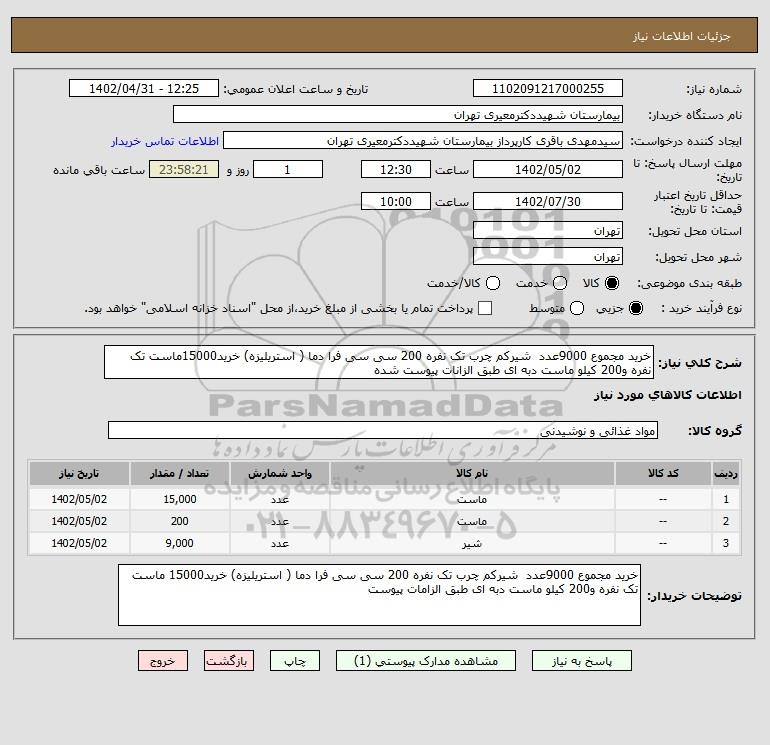Click the buyer organization name field
The width and height of the screenshot is (770, 745).
pos(398,114)
